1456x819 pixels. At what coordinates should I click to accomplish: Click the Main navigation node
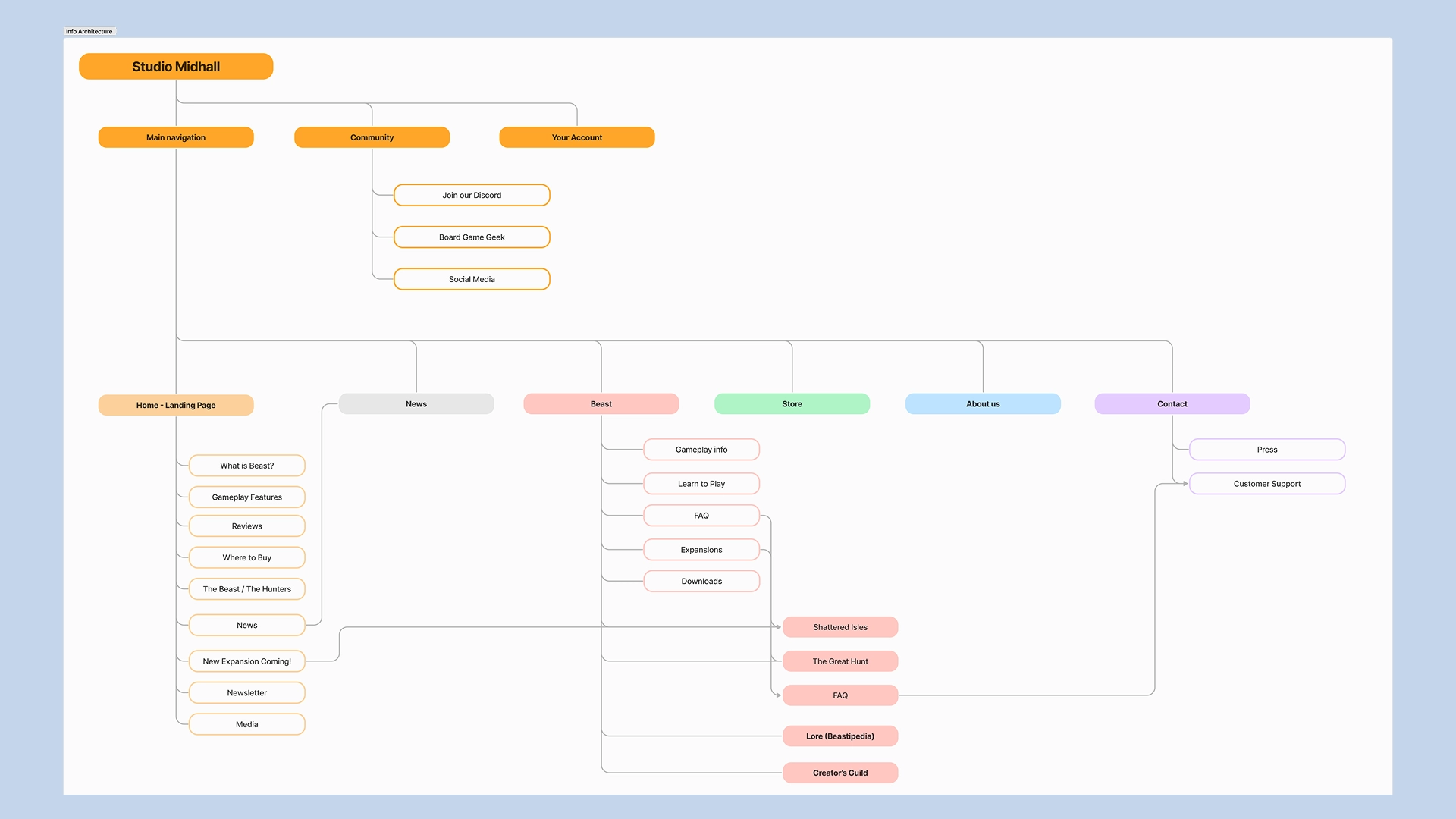175,137
